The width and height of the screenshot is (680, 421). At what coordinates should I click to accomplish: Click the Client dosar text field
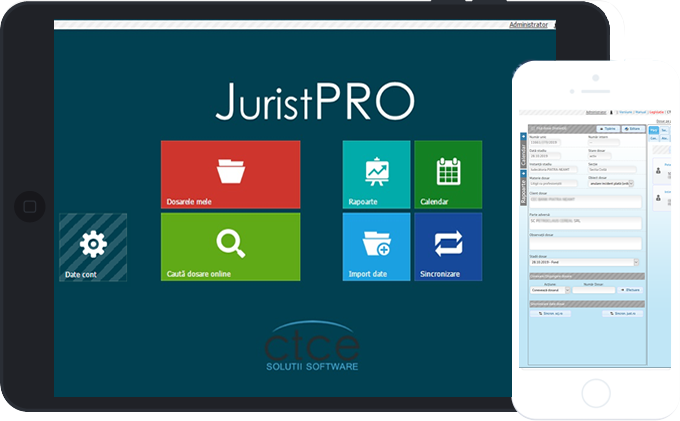pos(585,202)
